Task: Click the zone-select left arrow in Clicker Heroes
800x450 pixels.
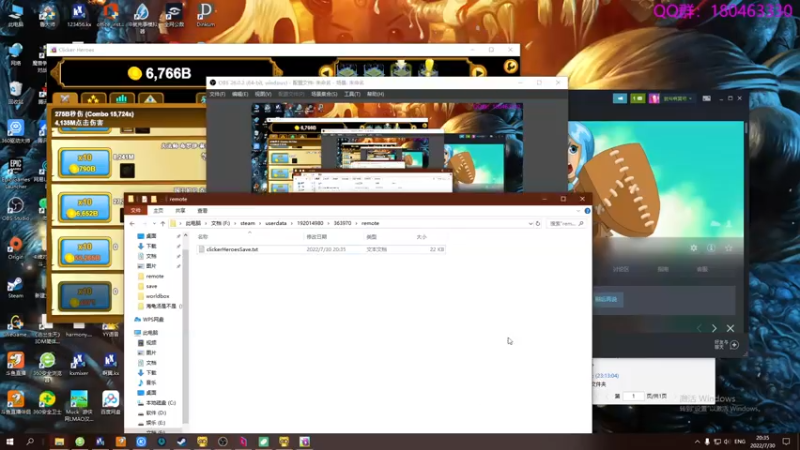Action: point(326,72)
